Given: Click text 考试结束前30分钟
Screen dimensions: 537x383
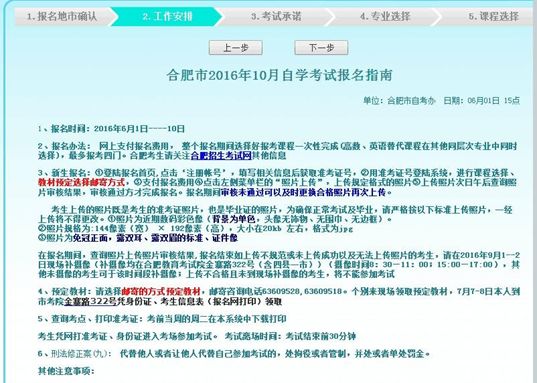Looking at the screenshot, I should (x=321, y=336).
